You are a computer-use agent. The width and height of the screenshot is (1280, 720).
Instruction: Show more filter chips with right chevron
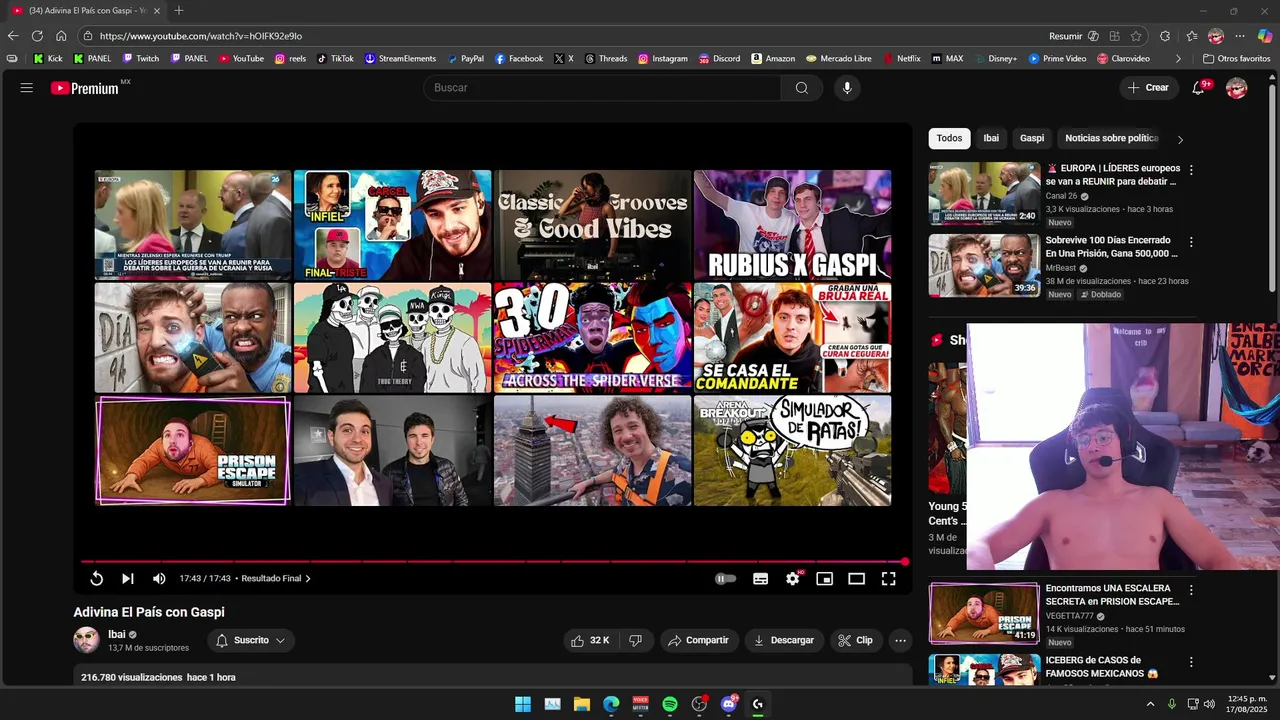click(x=1180, y=139)
